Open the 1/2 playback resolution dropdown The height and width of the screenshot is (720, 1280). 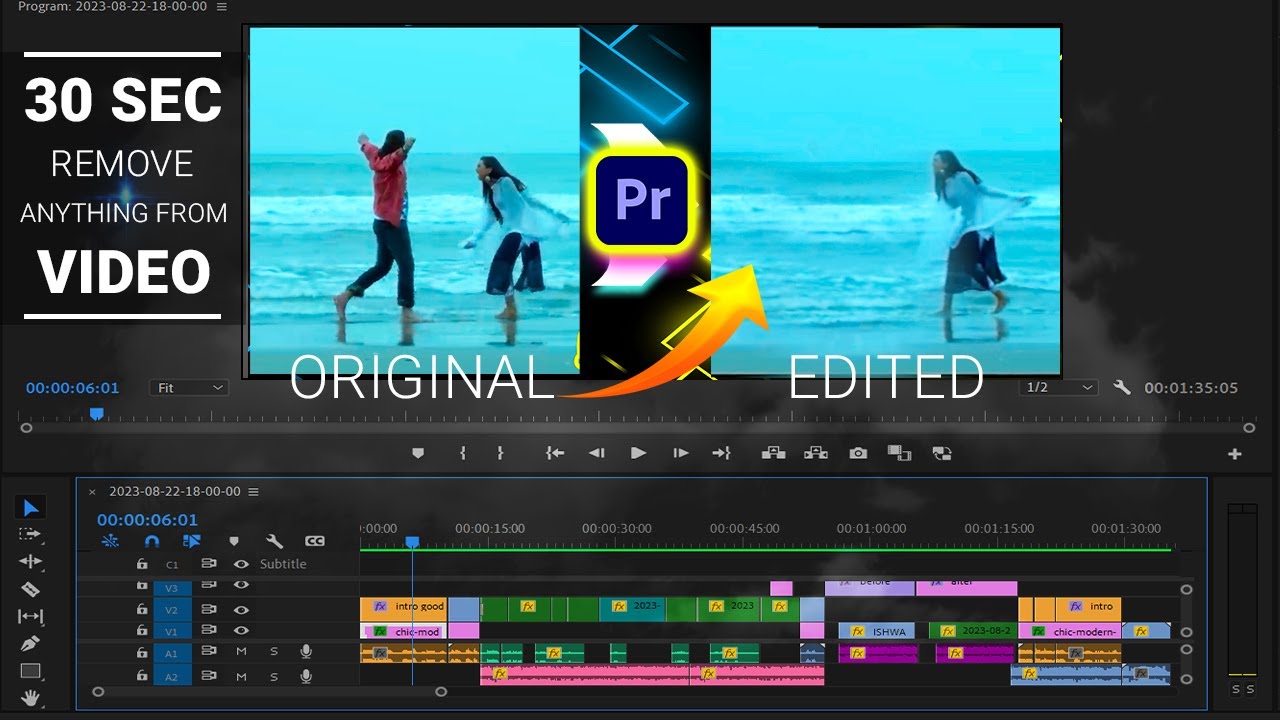tap(1059, 387)
